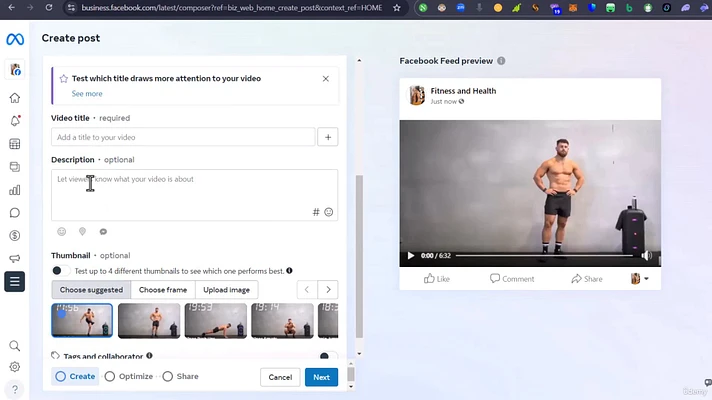Viewport: 712px width, 400px height.
Task: Switch to Upload image tab
Action: tap(226, 290)
